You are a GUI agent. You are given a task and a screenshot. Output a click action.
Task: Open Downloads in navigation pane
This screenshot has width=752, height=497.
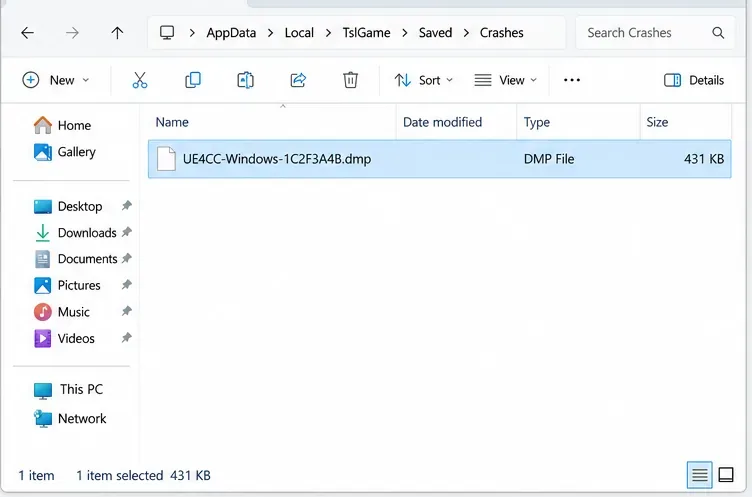pyautogui.click(x=75, y=233)
